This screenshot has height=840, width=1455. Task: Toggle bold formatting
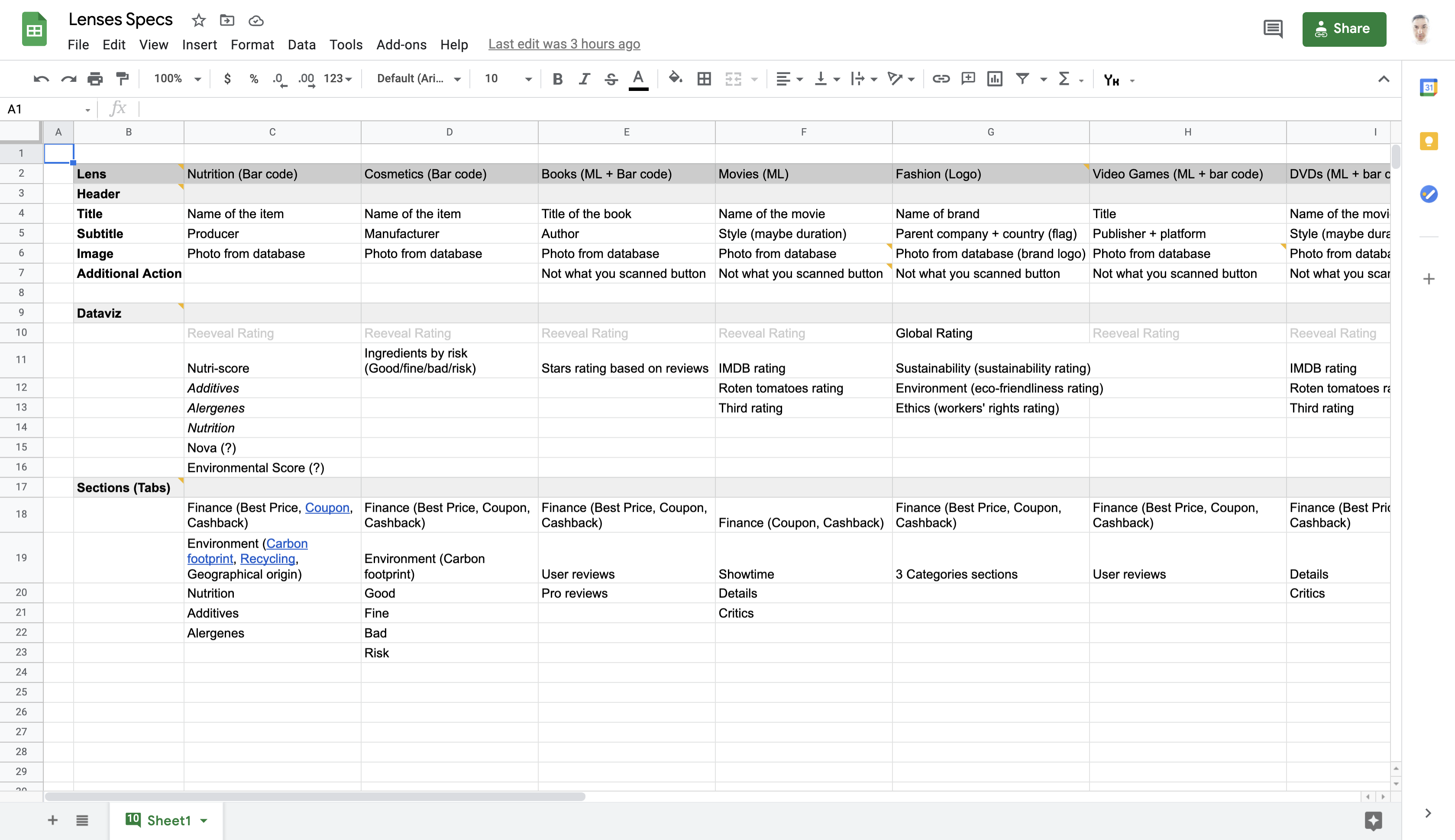pos(557,78)
